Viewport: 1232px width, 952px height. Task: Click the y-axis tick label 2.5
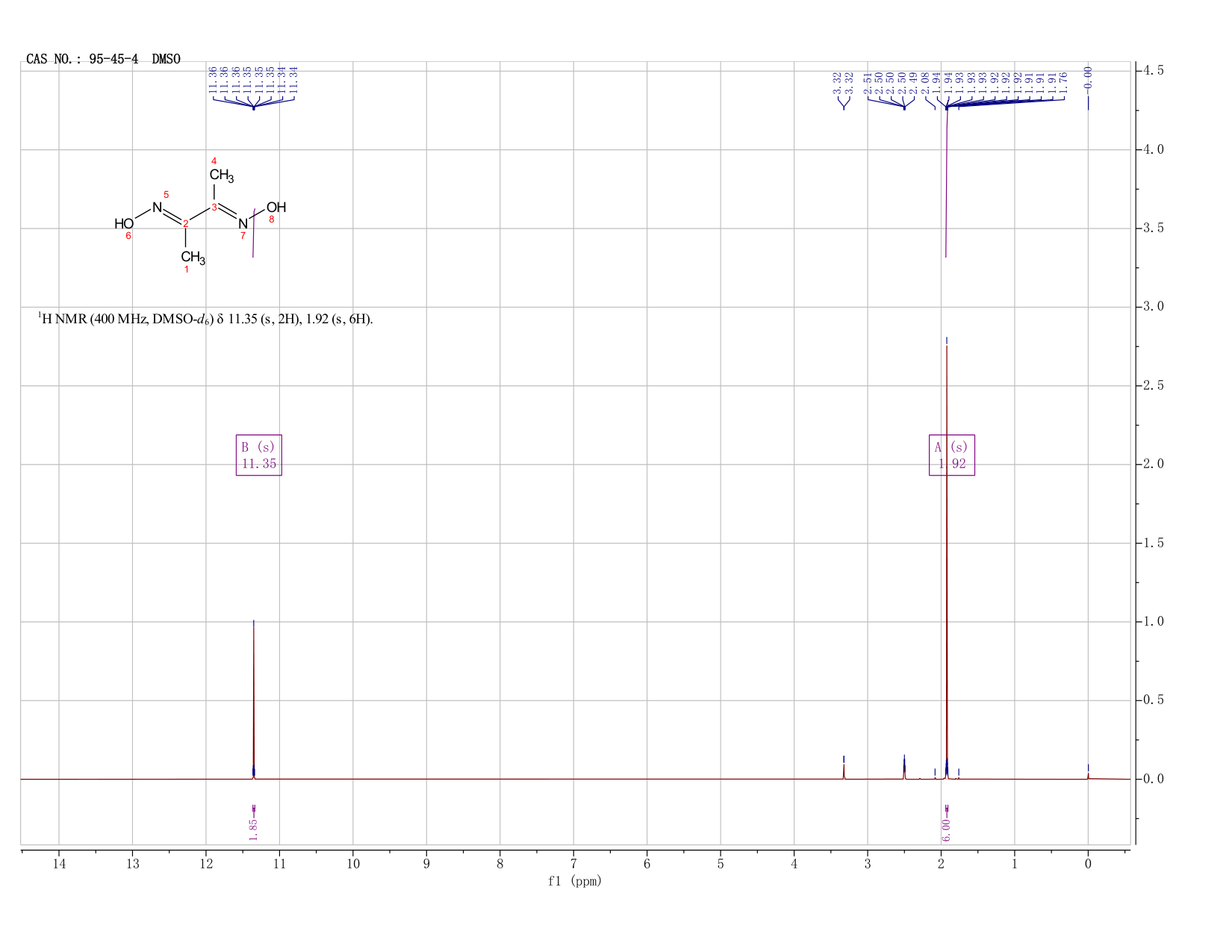1152,385
